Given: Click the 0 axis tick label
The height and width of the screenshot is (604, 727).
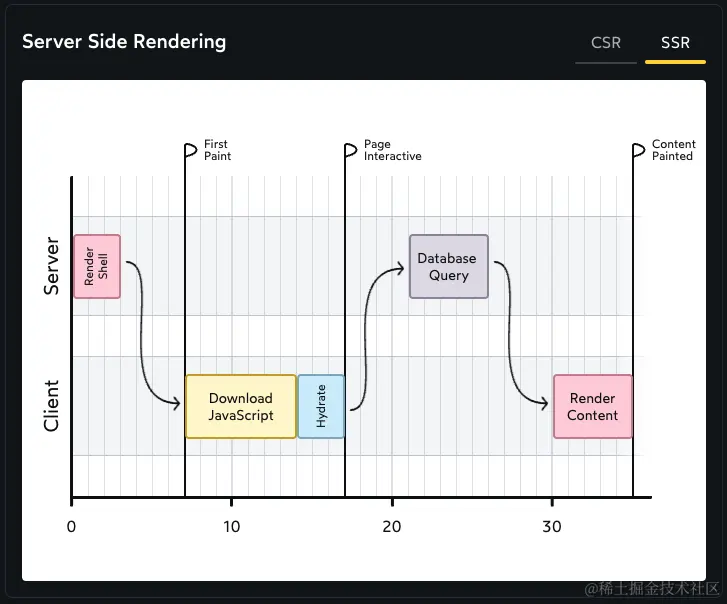Looking at the screenshot, I should coord(71,527).
